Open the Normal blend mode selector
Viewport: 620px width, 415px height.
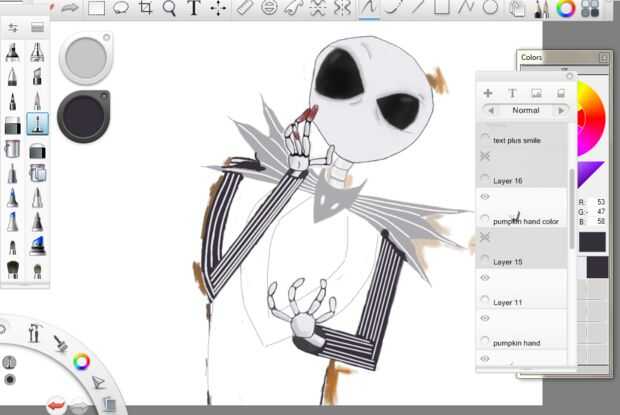point(526,110)
